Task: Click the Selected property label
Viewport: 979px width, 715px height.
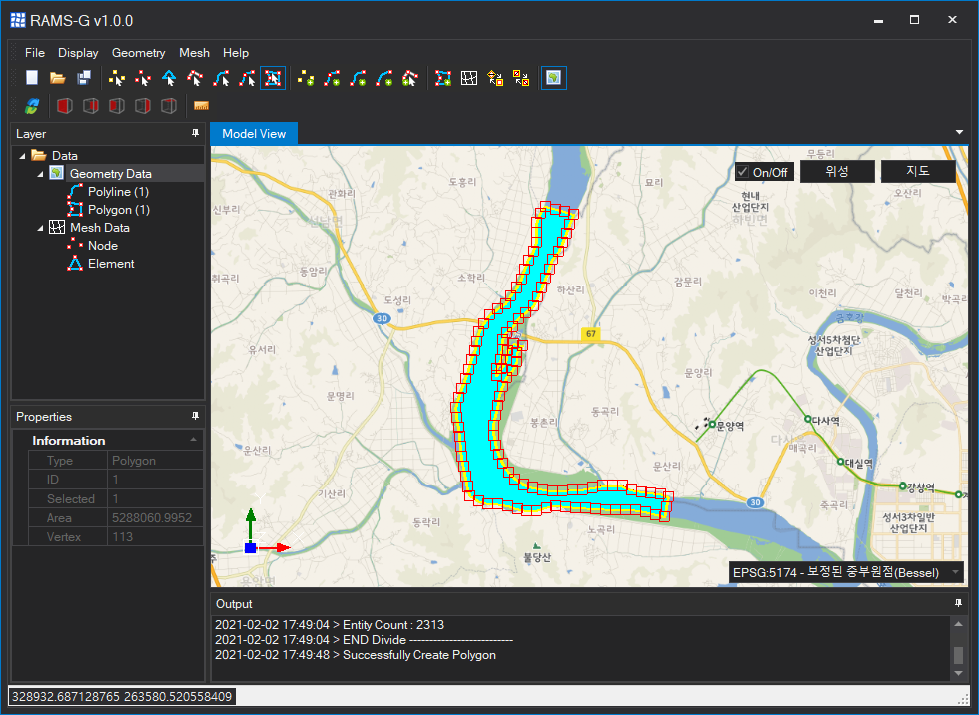Action: click(x=71, y=498)
